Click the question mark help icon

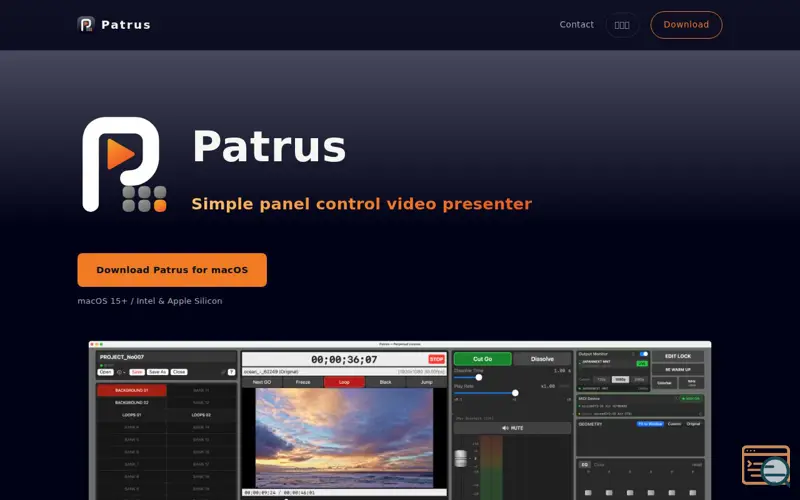coord(231,372)
